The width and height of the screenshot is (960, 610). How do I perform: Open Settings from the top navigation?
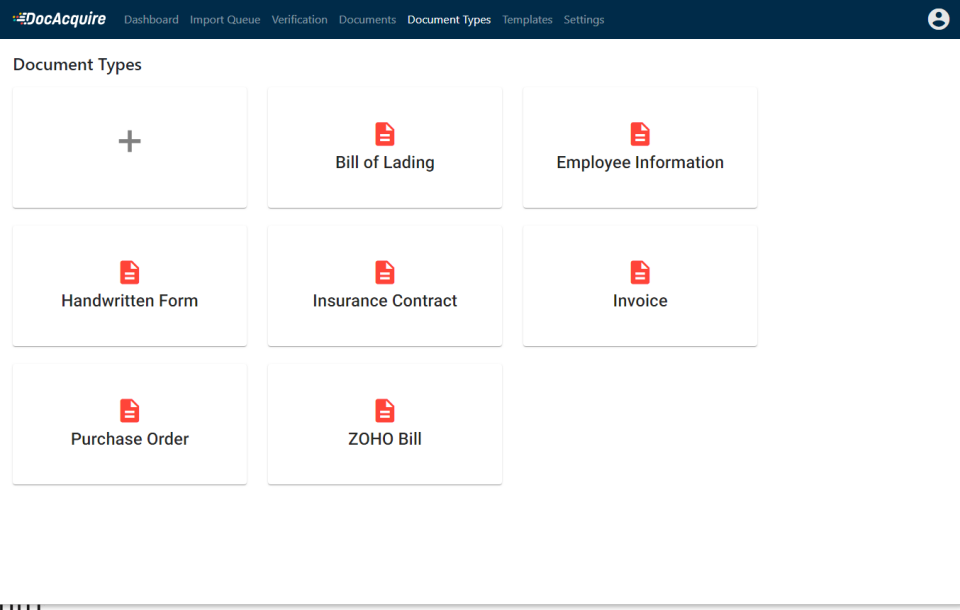(x=583, y=20)
